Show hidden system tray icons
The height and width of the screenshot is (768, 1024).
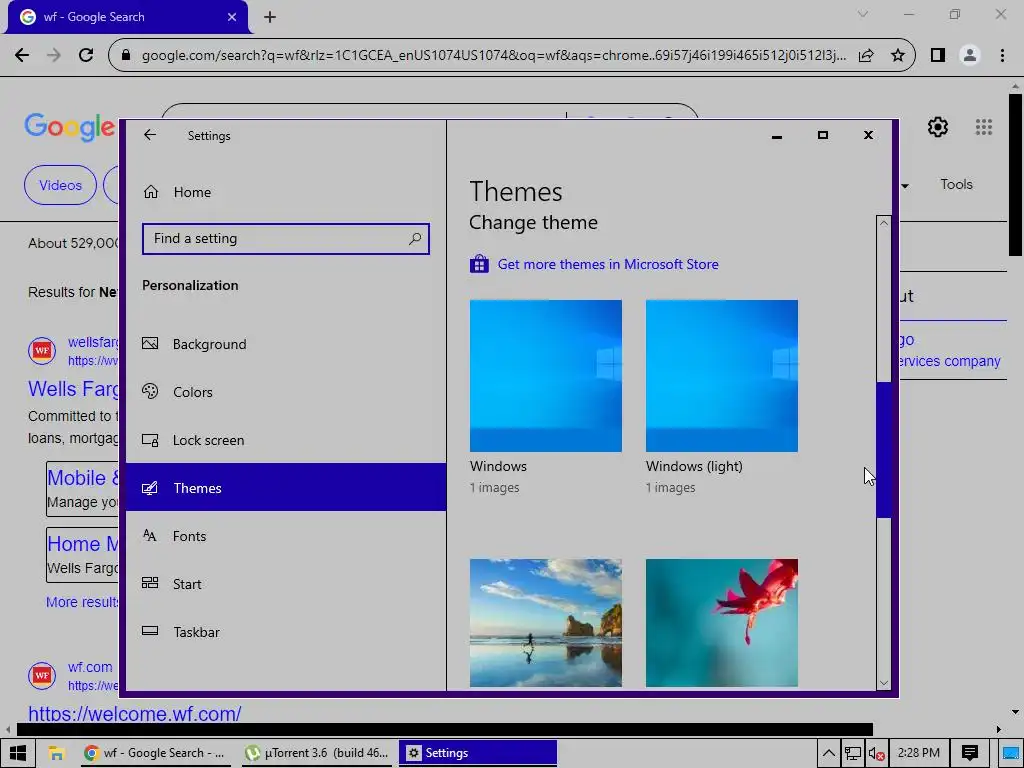coord(828,753)
